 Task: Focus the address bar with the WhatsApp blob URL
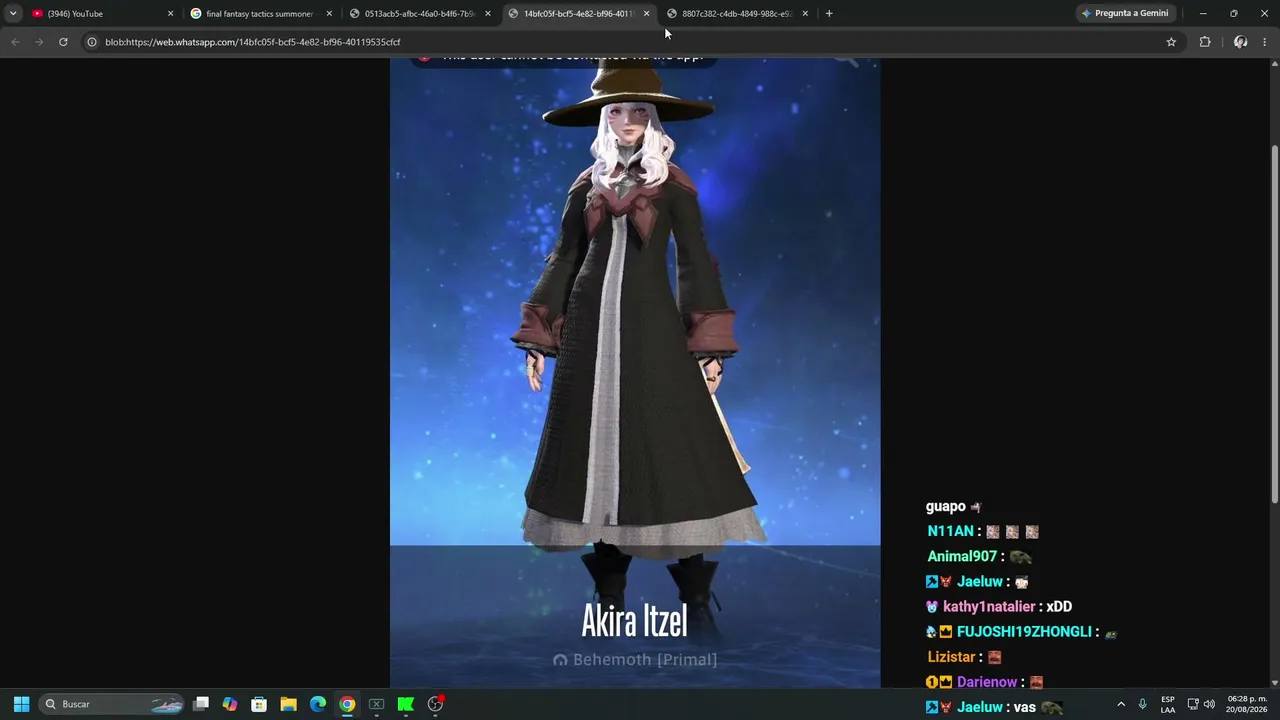[630, 42]
